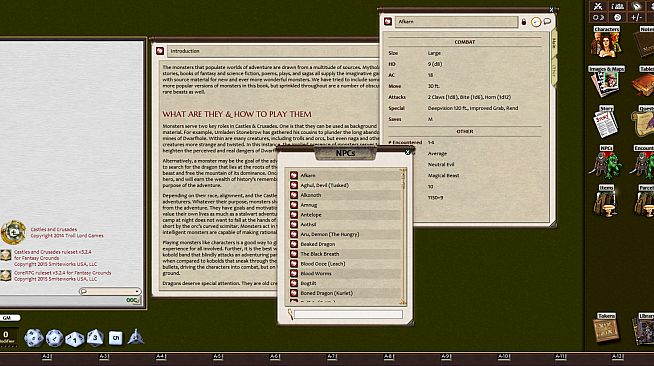Screen dimensions: 654x366
Task: Click the Attacks value on Afkarn sheet
Action: (x=469, y=97)
